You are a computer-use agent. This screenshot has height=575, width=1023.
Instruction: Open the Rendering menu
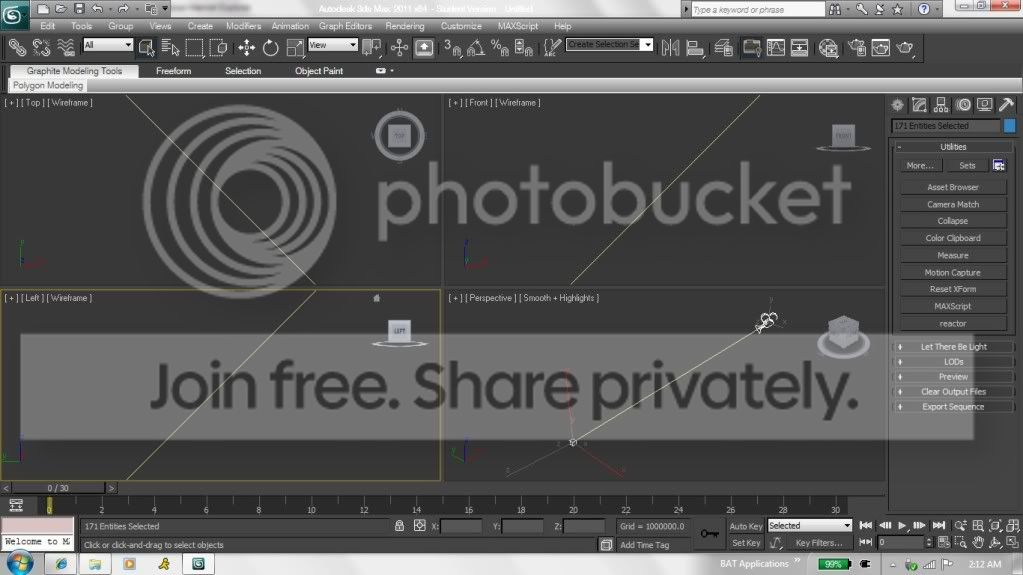pos(405,26)
